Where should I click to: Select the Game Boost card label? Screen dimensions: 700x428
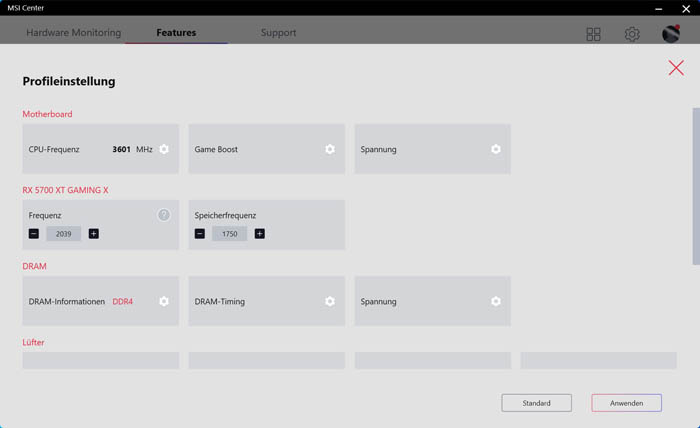(x=216, y=150)
